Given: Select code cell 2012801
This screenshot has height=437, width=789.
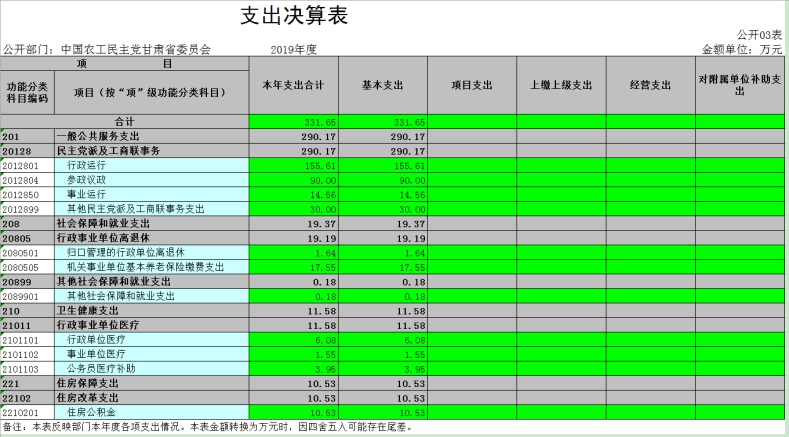Looking at the screenshot, I should point(27,164).
